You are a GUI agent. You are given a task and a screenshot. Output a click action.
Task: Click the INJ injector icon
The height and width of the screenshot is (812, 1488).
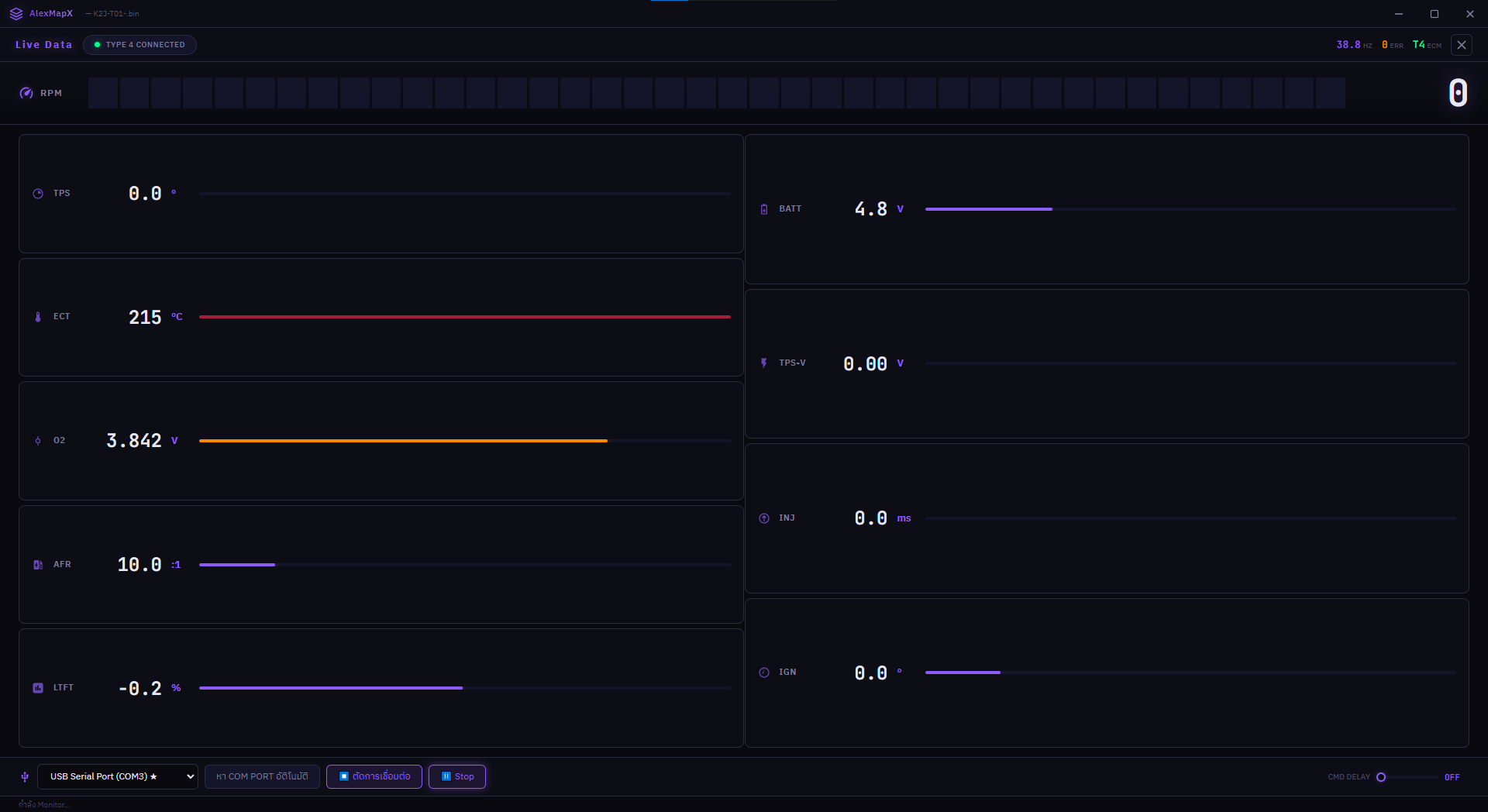click(x=764, y=518)
